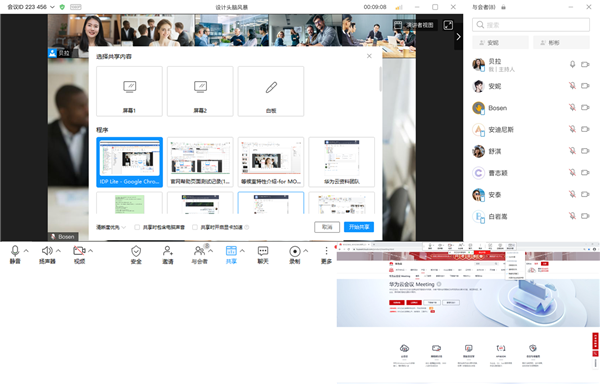Enable 共享时包含电脑声音 checkbox
600x384 pixels.
pos(137,227)
